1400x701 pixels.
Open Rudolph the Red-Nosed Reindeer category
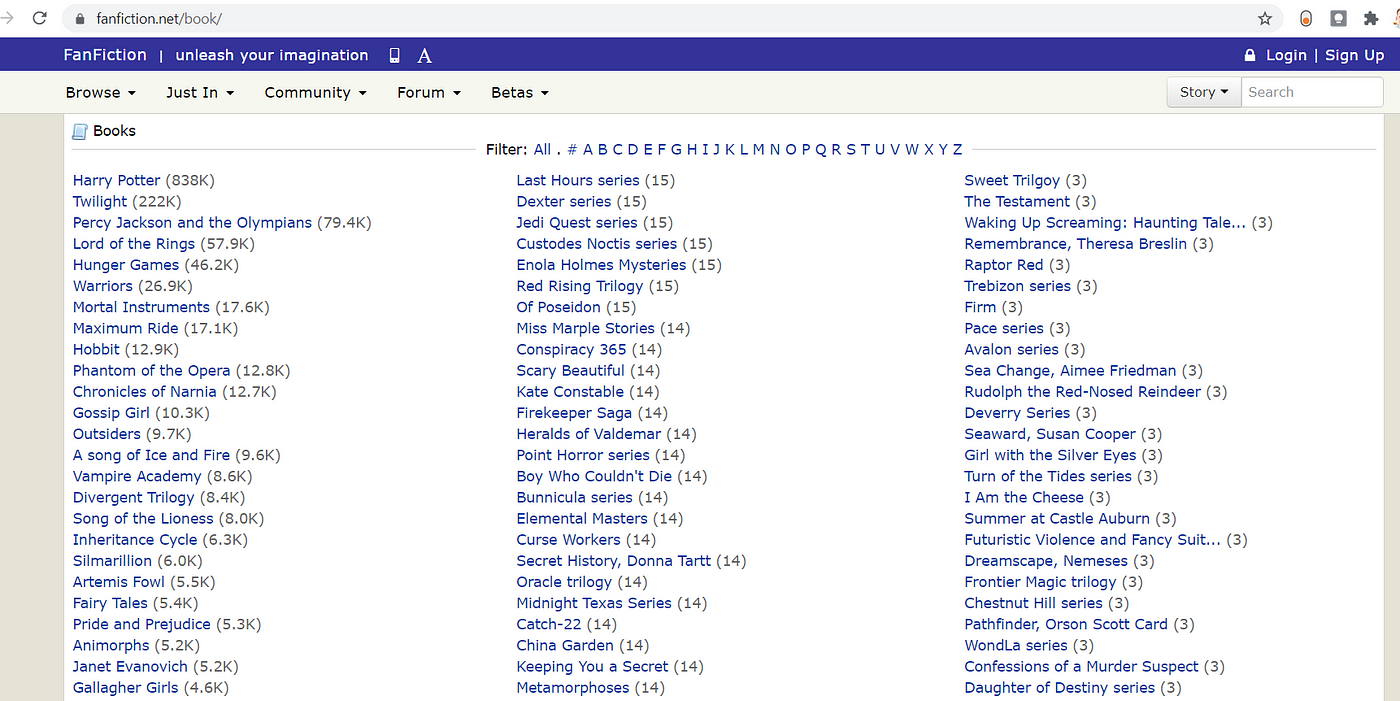click(x=1082, y=391)
